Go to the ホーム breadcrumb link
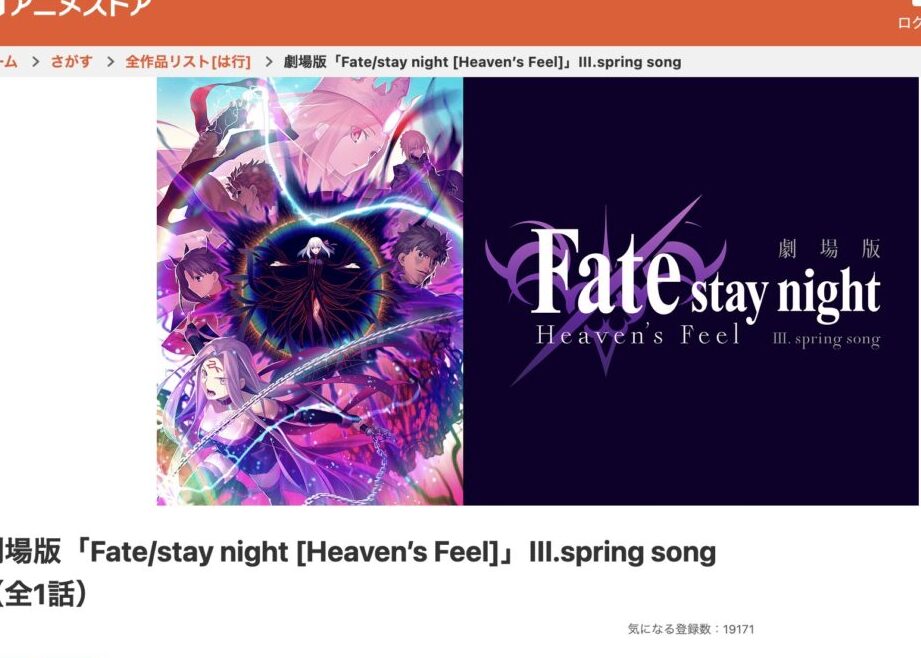This screenshot has width=921, height=658. 8,62
